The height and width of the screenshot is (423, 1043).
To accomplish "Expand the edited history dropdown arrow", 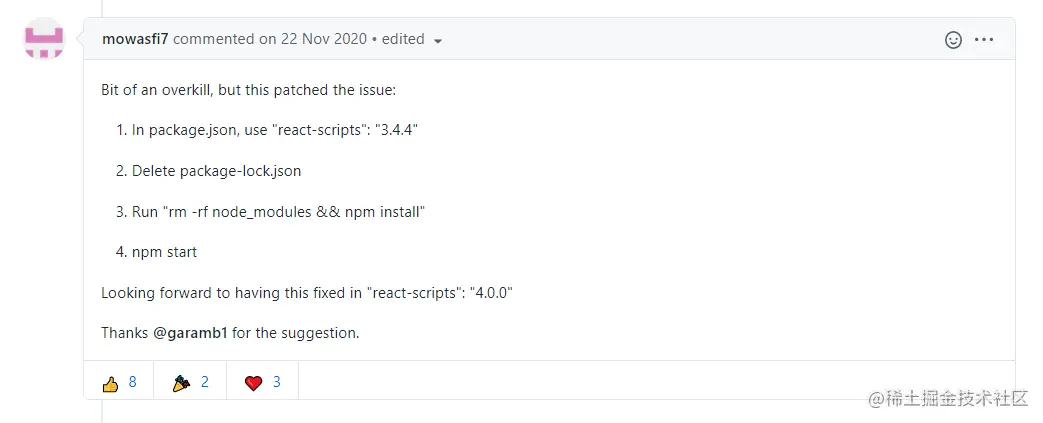I will coord(438,41).
